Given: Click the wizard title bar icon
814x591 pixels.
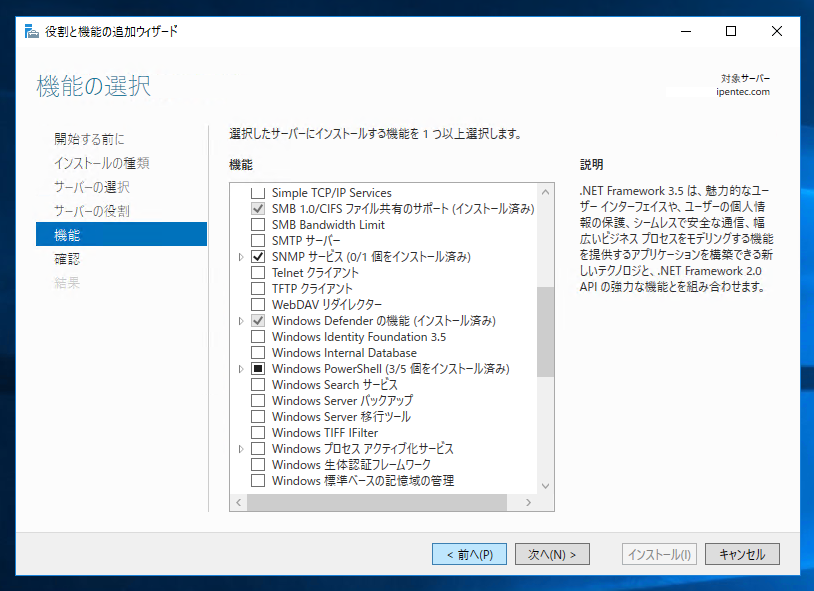Looking at the screenshot, I should [x=32, y=31].
